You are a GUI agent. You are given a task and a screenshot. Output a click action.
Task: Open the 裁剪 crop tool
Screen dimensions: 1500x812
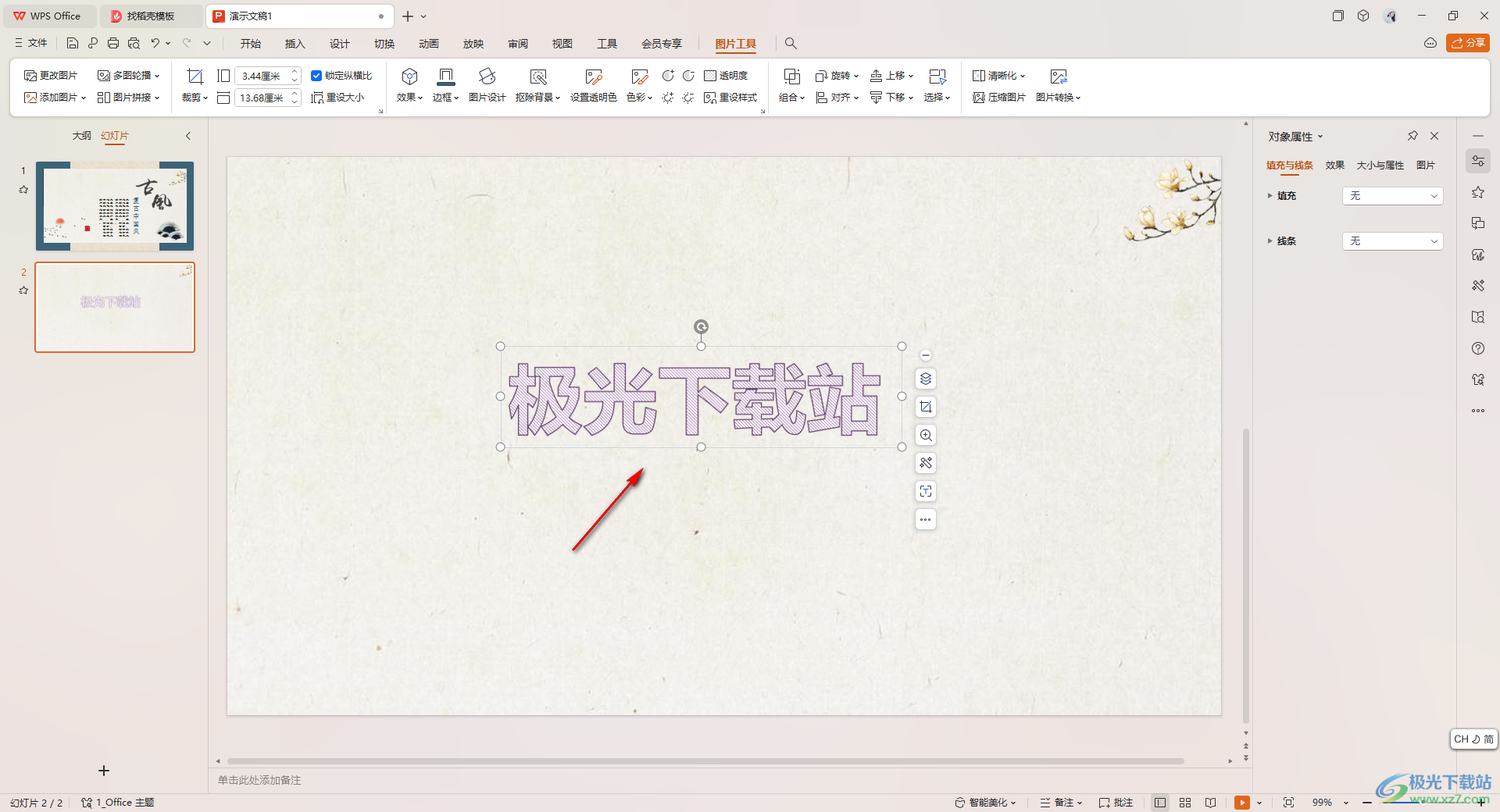click(195, 85)
